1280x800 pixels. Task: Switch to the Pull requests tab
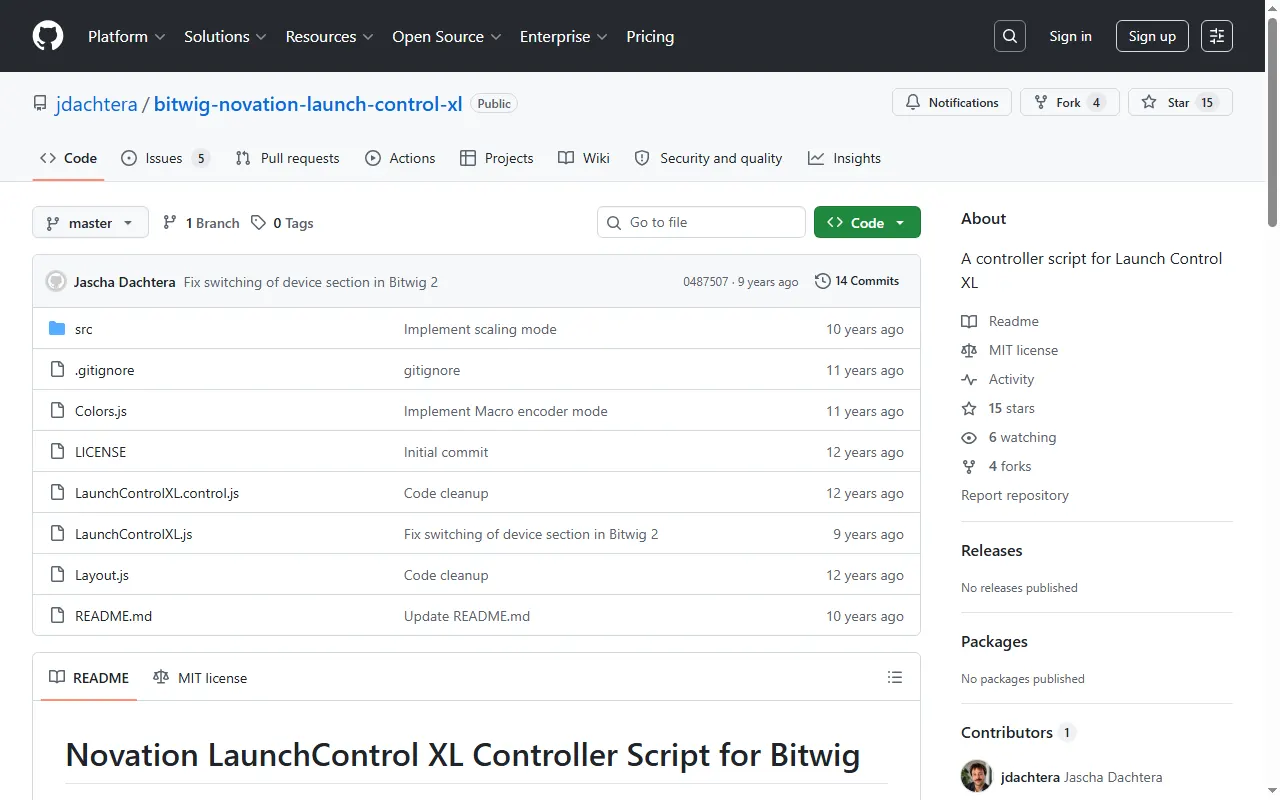[287, 158]
